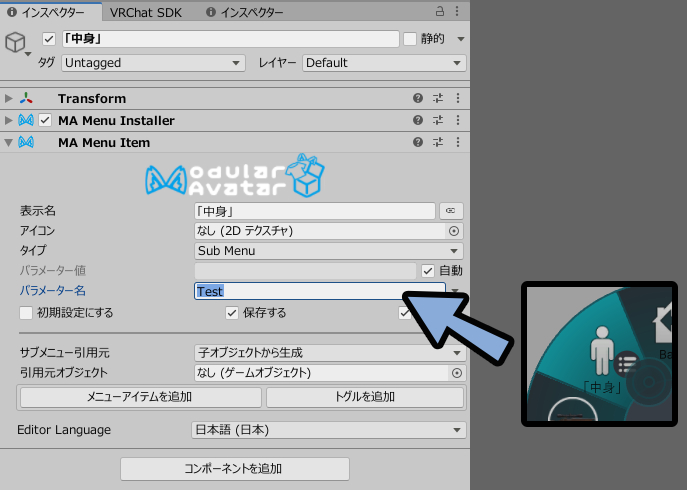Open the preset sliders icon for Transform
The width and height of the screenshot is (687, 490).
pos(438,98)
